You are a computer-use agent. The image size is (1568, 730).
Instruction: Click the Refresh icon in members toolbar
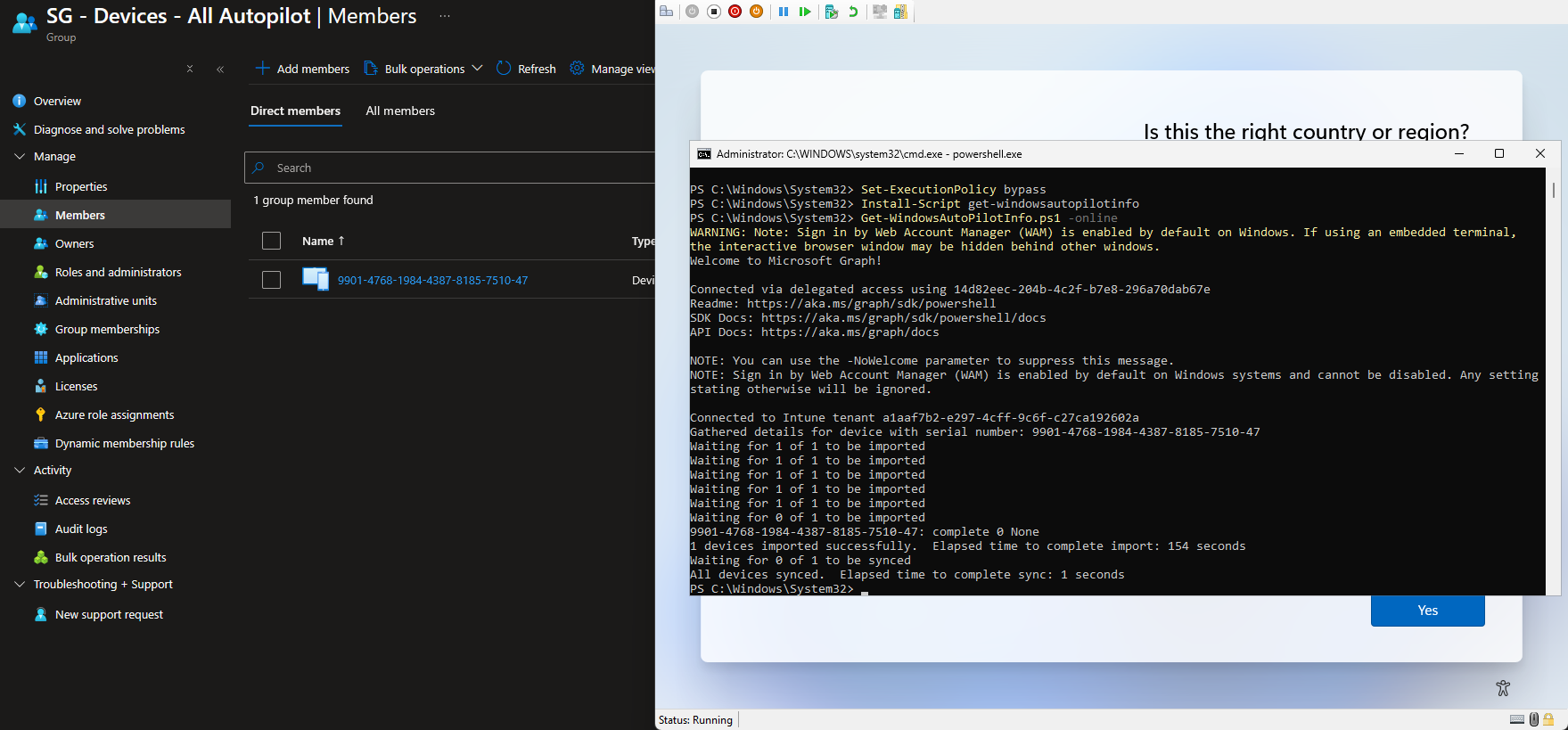click(x=504, y=69)
